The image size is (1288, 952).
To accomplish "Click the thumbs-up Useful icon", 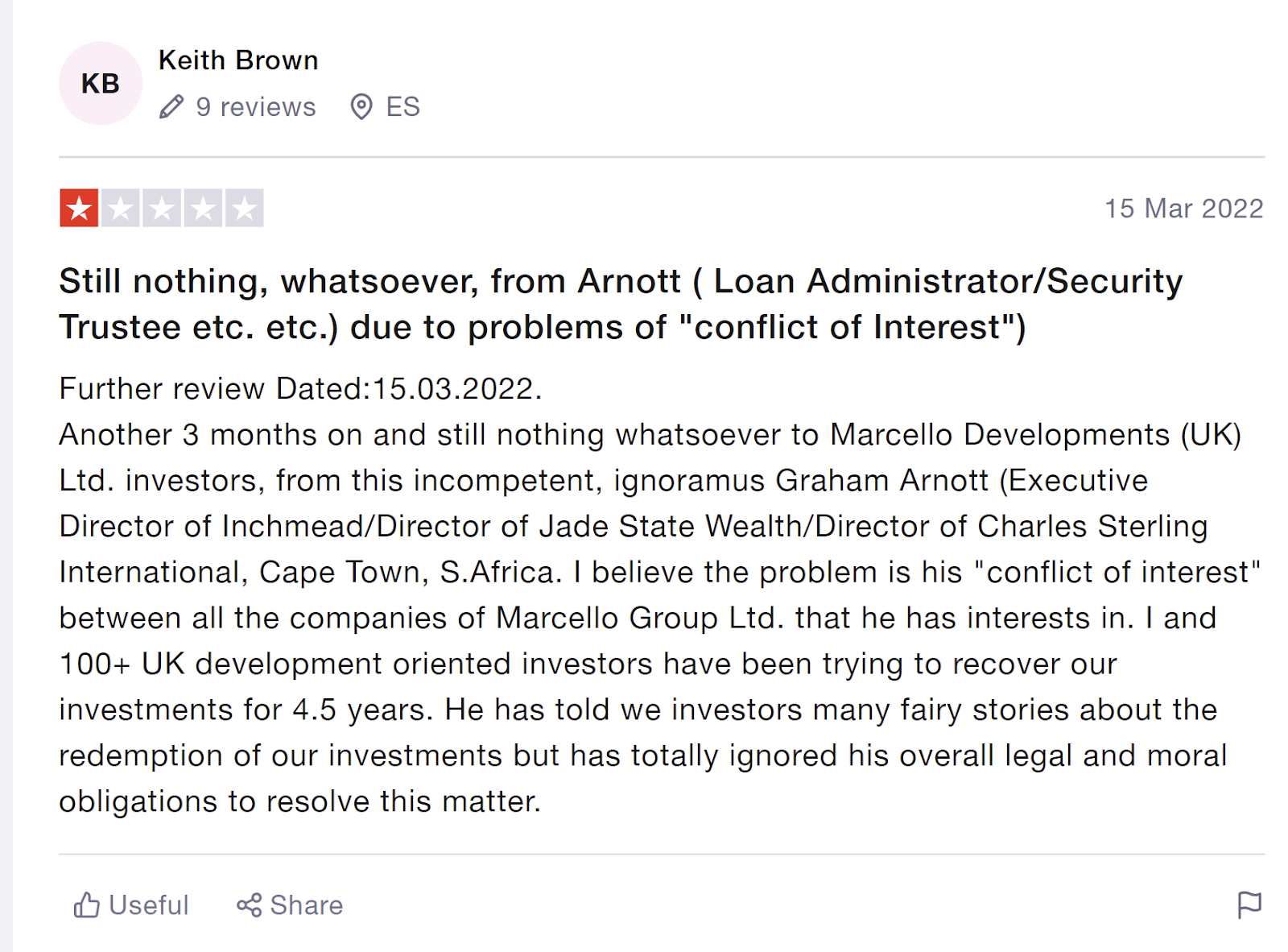I will [x=87, y=905].
